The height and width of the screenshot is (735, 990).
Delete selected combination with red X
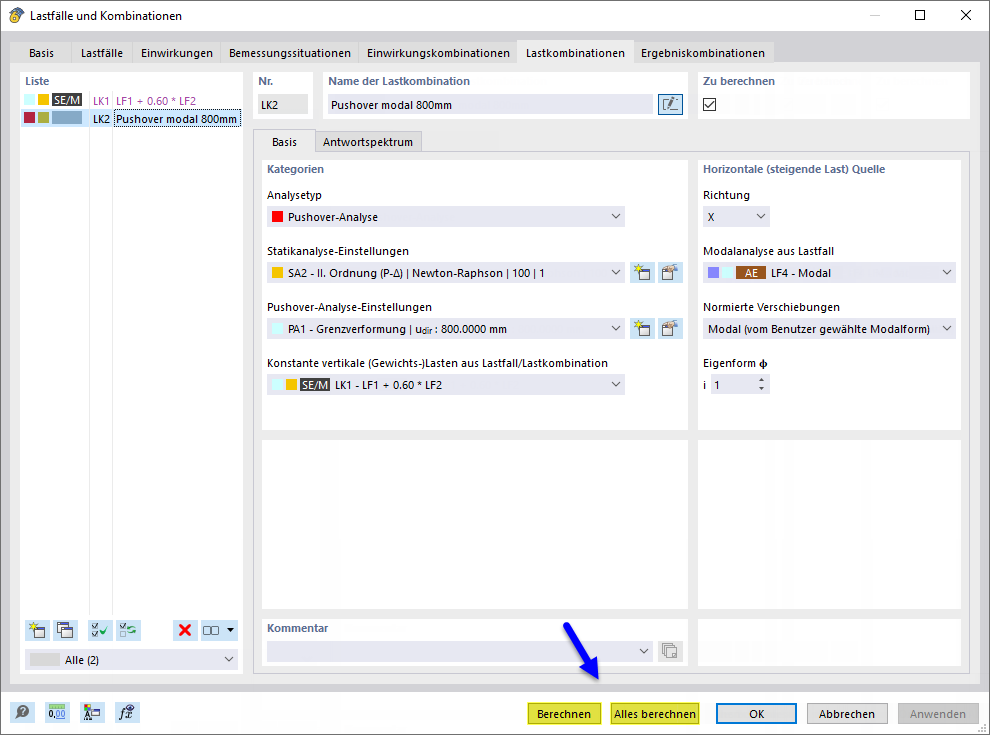(185, 630)
